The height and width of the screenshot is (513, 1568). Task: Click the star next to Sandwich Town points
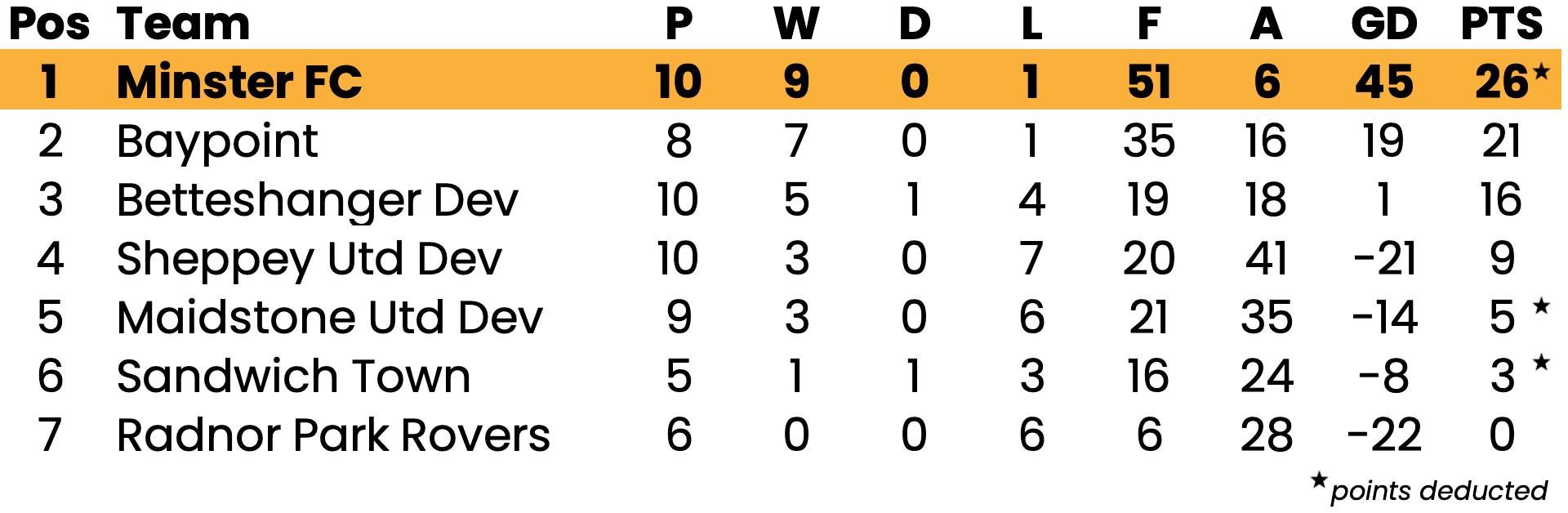click(1541, 362)
